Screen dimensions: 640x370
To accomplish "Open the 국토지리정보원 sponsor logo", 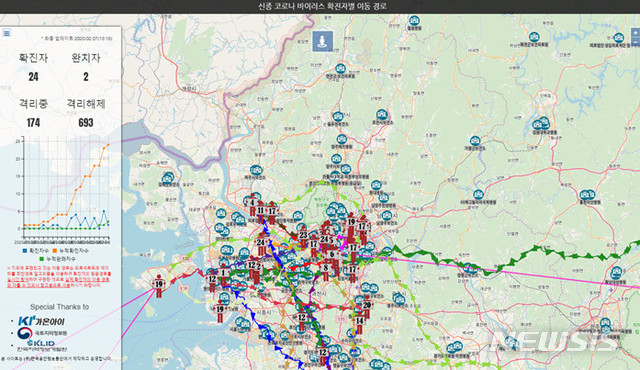I will (42, 333).
